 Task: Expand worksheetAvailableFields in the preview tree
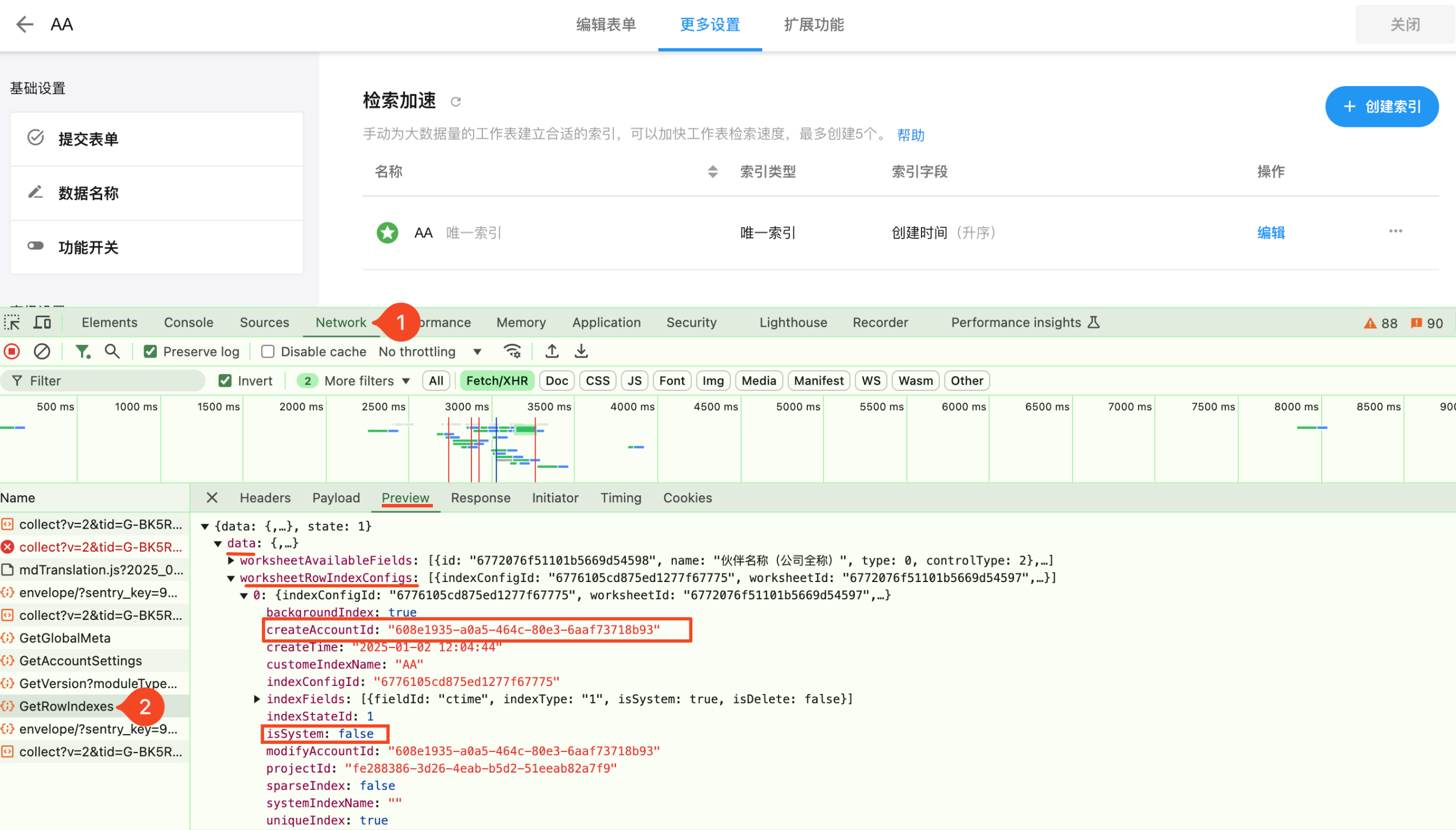point(231,560)
